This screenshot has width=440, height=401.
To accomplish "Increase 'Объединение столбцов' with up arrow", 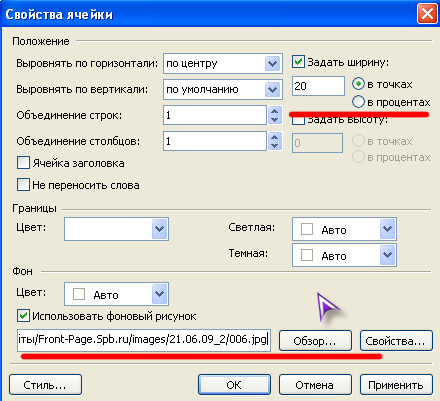I will [x=275, y=137].
